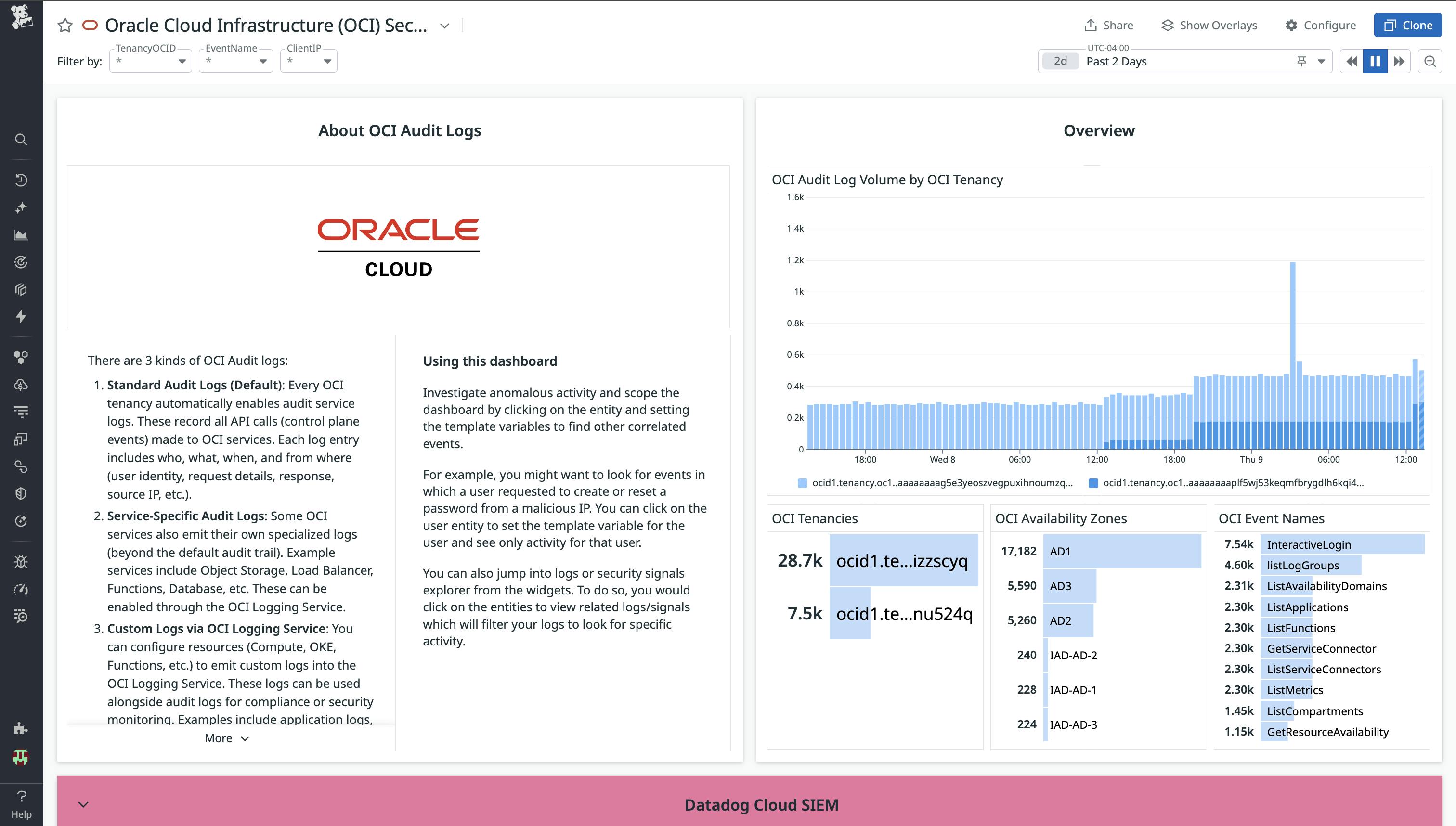Image resolution: width=1456 pixels, height=826 pixels.
Task: Open the dashboard title dropdown menu
Action: pyautogui.click(x=444, y=26)
